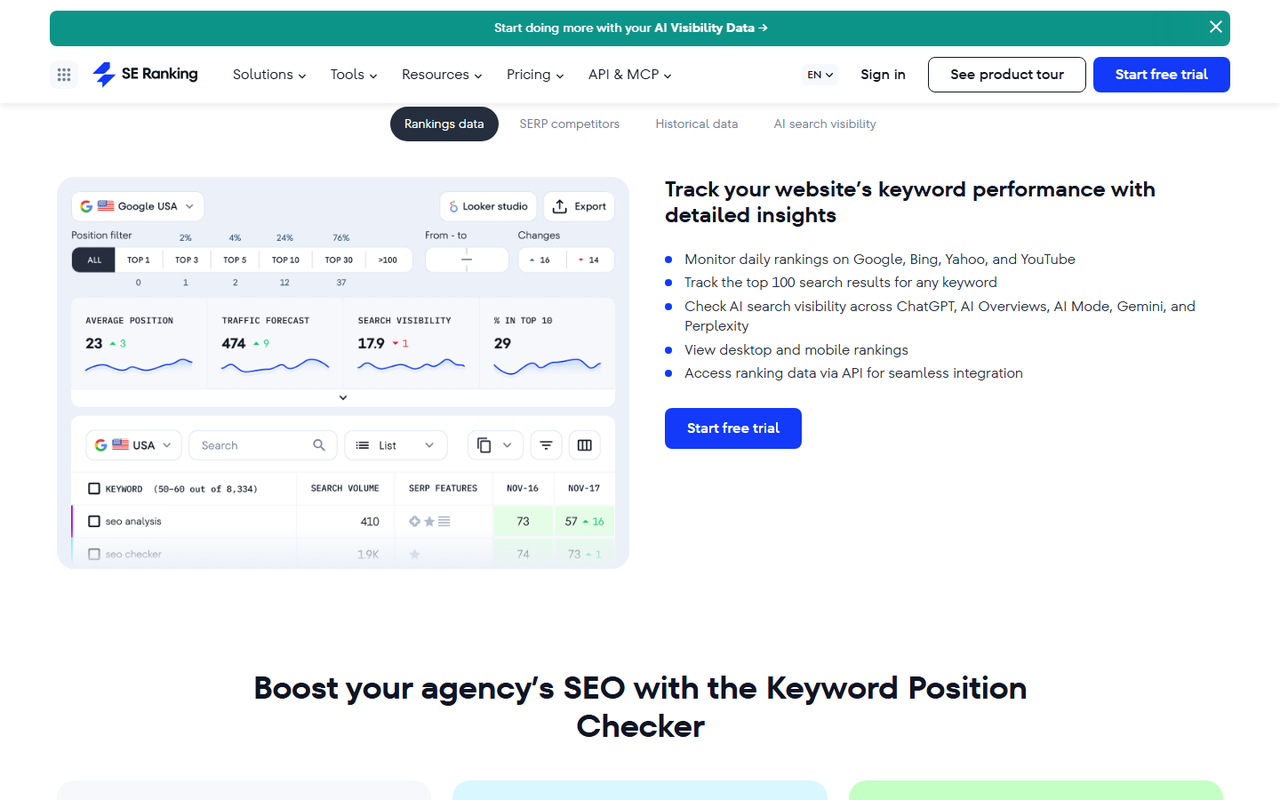
Task: Click the SE Ranking logo
Action: tap(145, 74)
